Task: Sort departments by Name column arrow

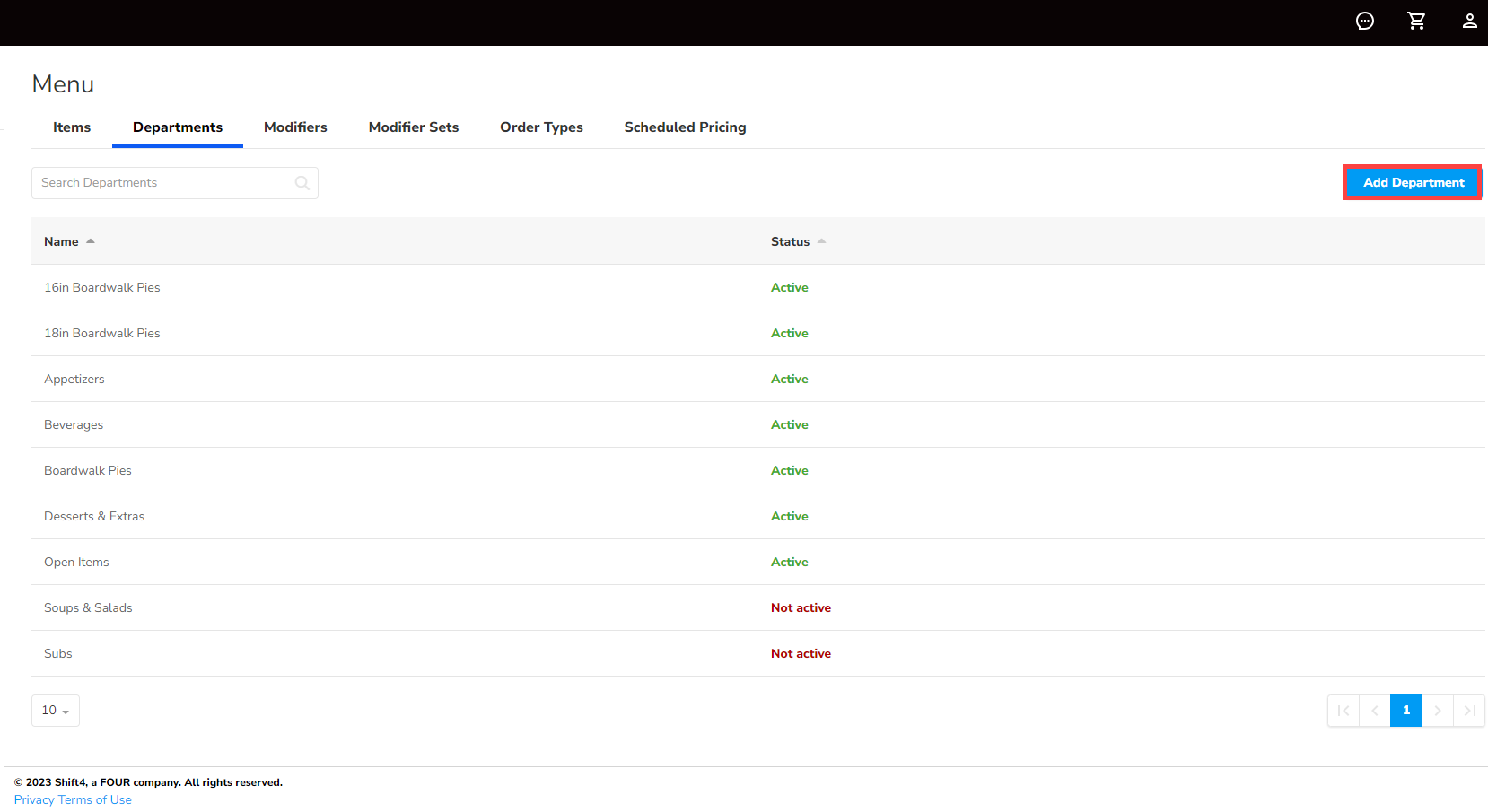Action: click(x=91, y=241)
